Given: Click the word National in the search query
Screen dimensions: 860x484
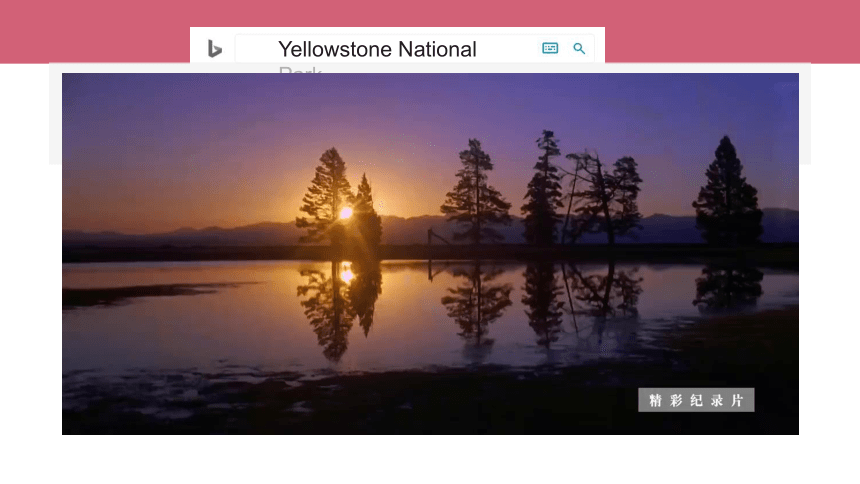Looking at the screenshot, I should 437,49.
